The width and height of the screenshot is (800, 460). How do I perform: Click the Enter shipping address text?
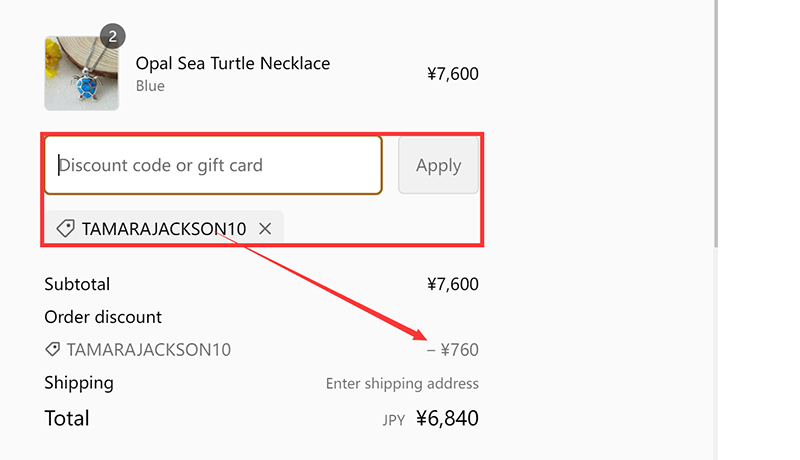click(x=402, y=384)
